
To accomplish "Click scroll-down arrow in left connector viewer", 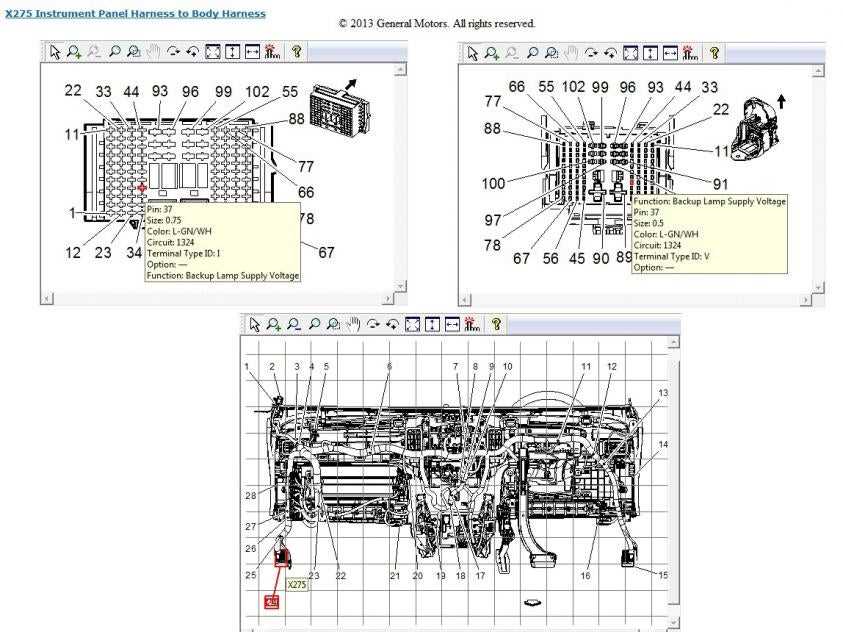I will coord(401,286).
